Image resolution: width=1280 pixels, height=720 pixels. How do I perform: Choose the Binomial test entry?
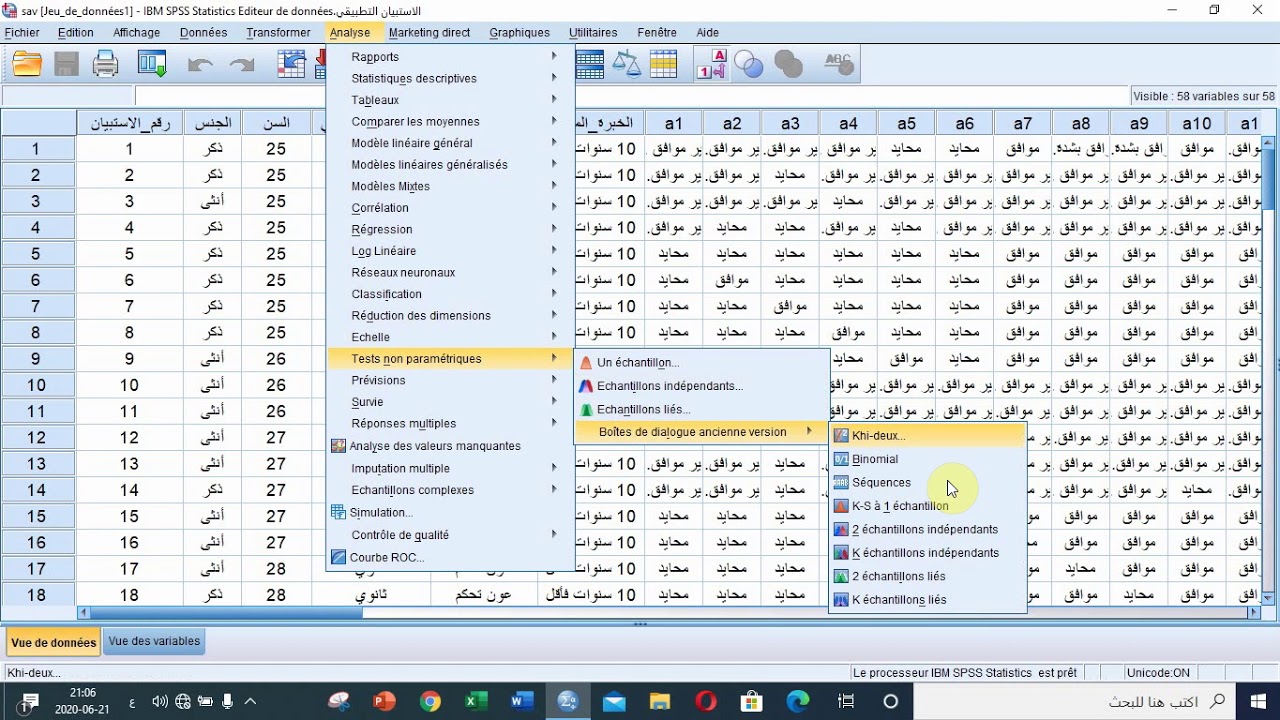point(928,459)
